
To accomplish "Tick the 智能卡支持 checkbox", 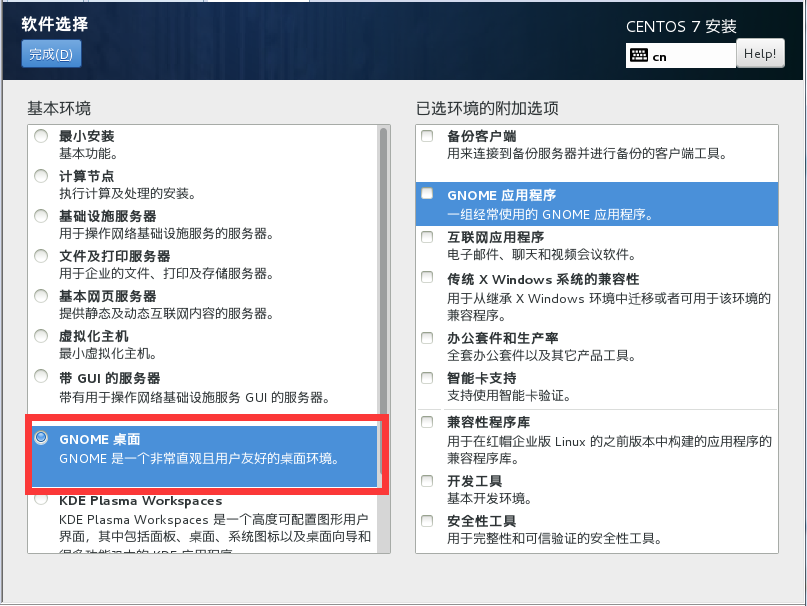I will (x=427, y=378).
